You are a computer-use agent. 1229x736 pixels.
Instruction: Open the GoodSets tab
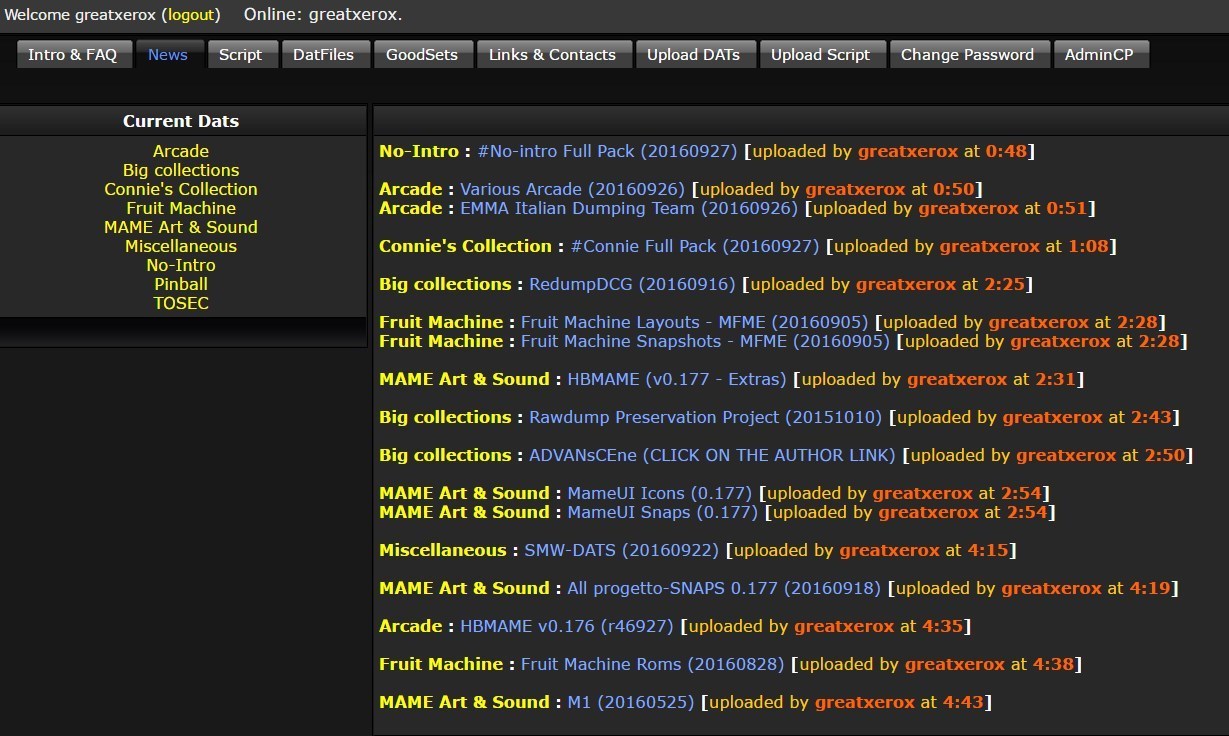pyautogui.click(x=422, y=55)
